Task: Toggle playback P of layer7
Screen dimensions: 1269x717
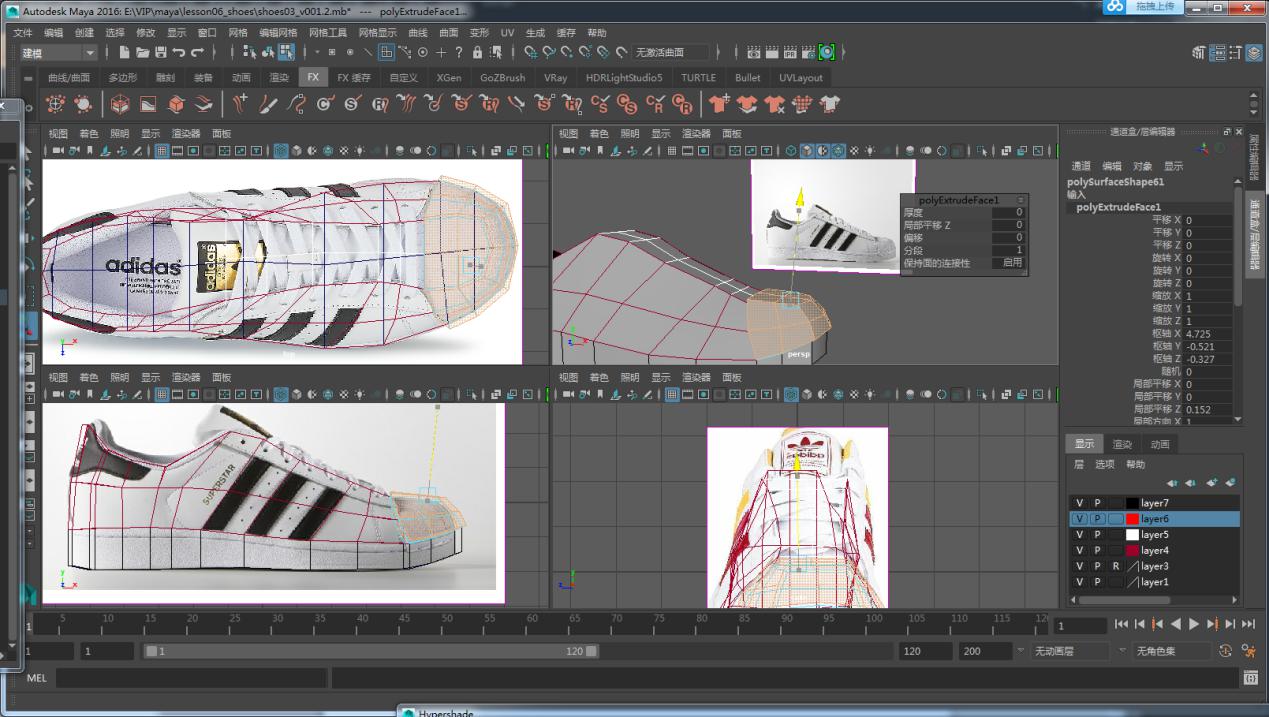Action: coord(1097,503)
